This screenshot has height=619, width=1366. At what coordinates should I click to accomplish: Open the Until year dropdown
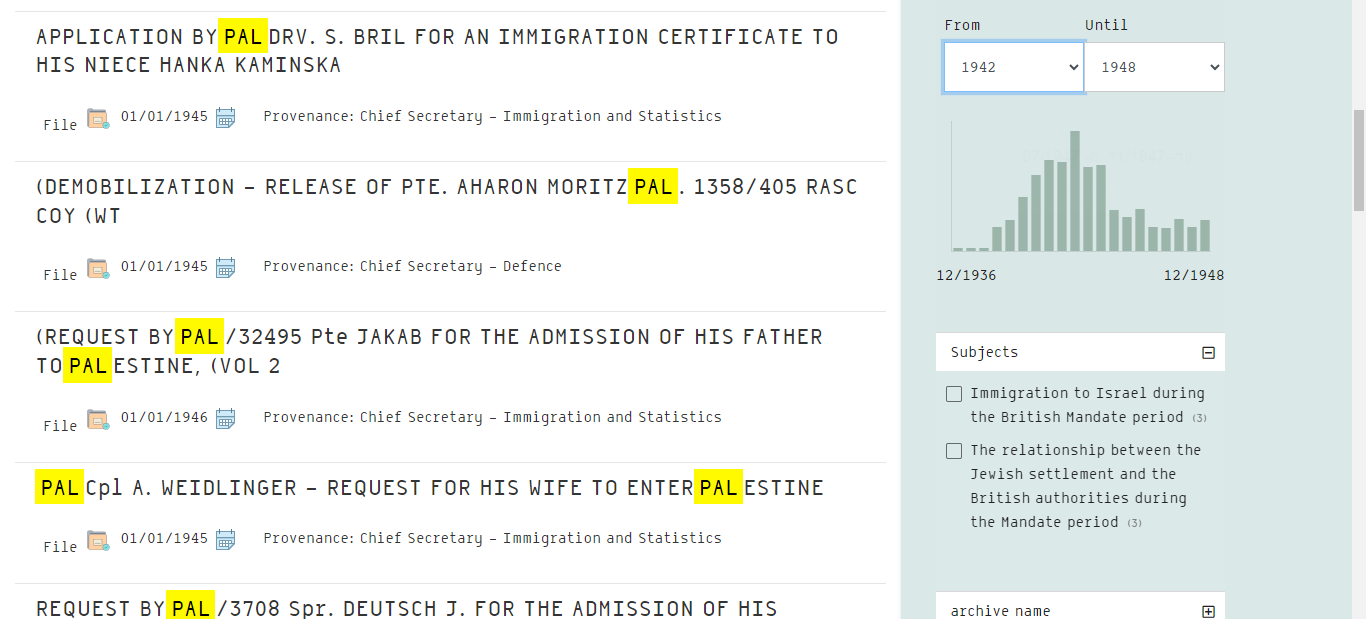click(x=1154, y=67)
